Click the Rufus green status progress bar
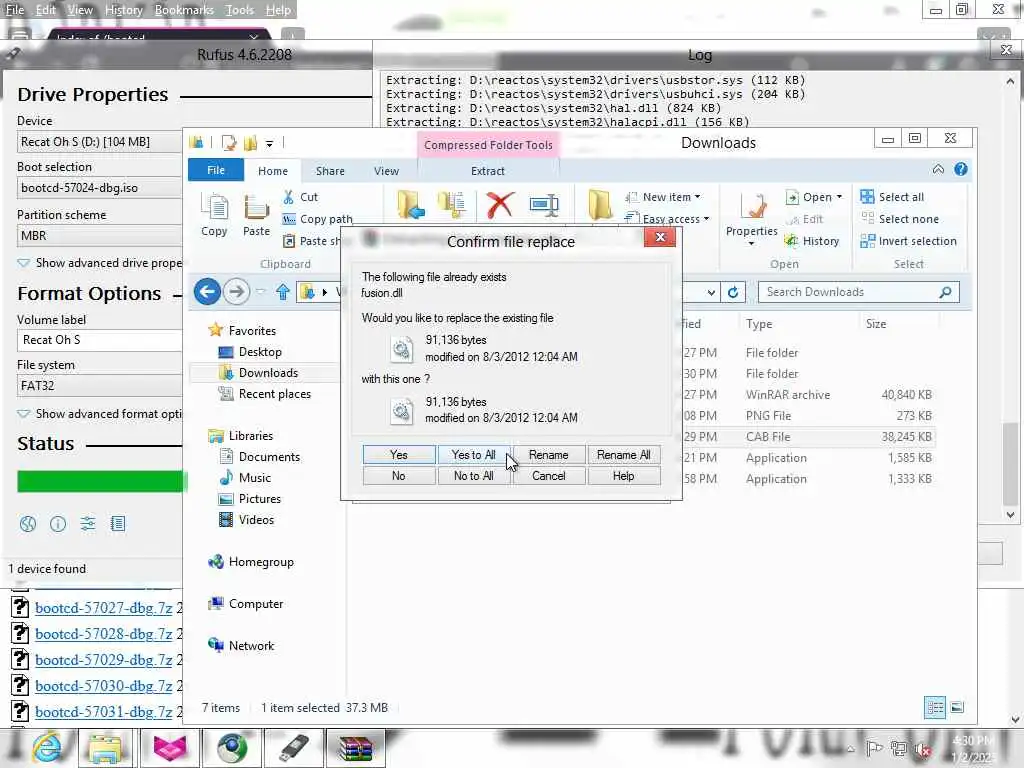The width and height of the screenshot is (1024, 768). (x=101, y=481)
